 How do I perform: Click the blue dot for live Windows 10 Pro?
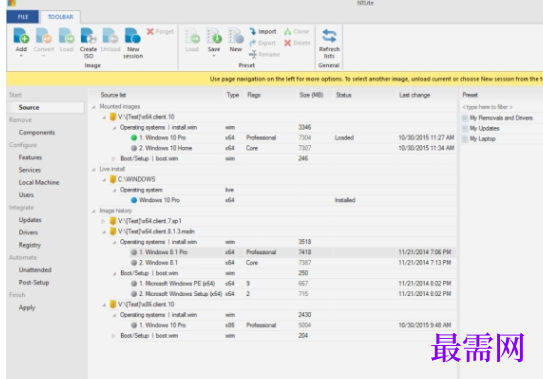pyautogui.click(x=134, y=200)
